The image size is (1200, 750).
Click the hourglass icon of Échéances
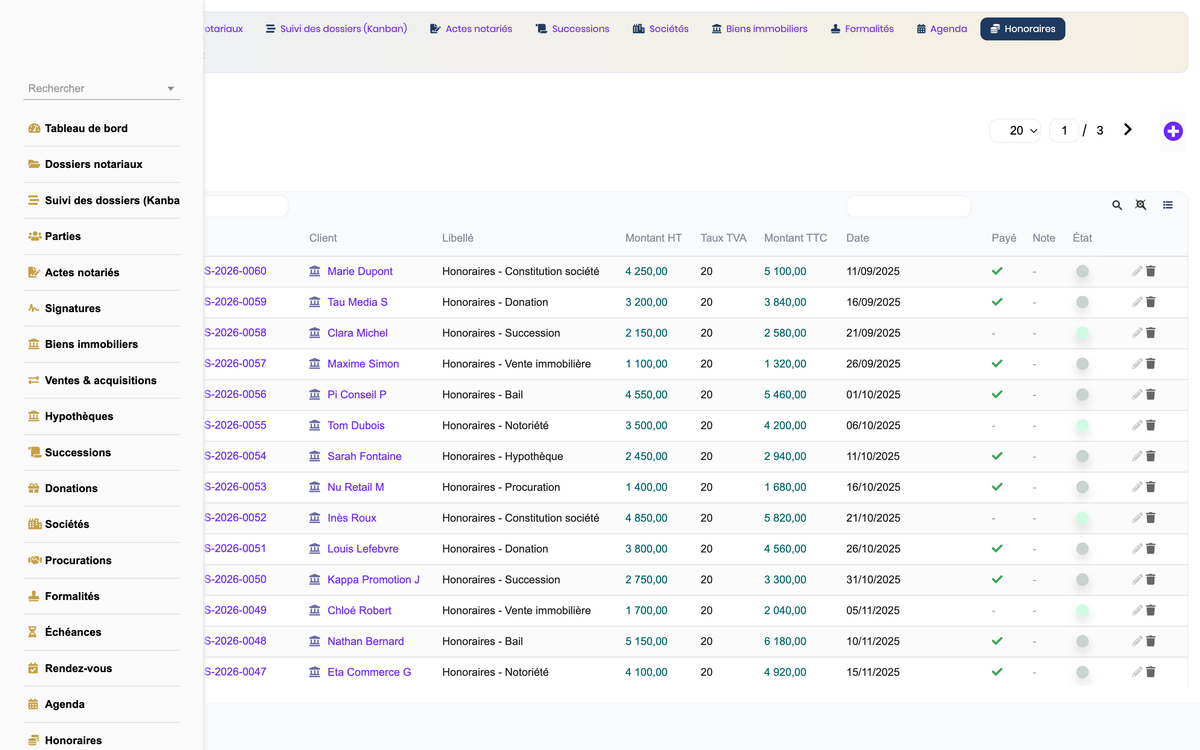tap(33, 632)
